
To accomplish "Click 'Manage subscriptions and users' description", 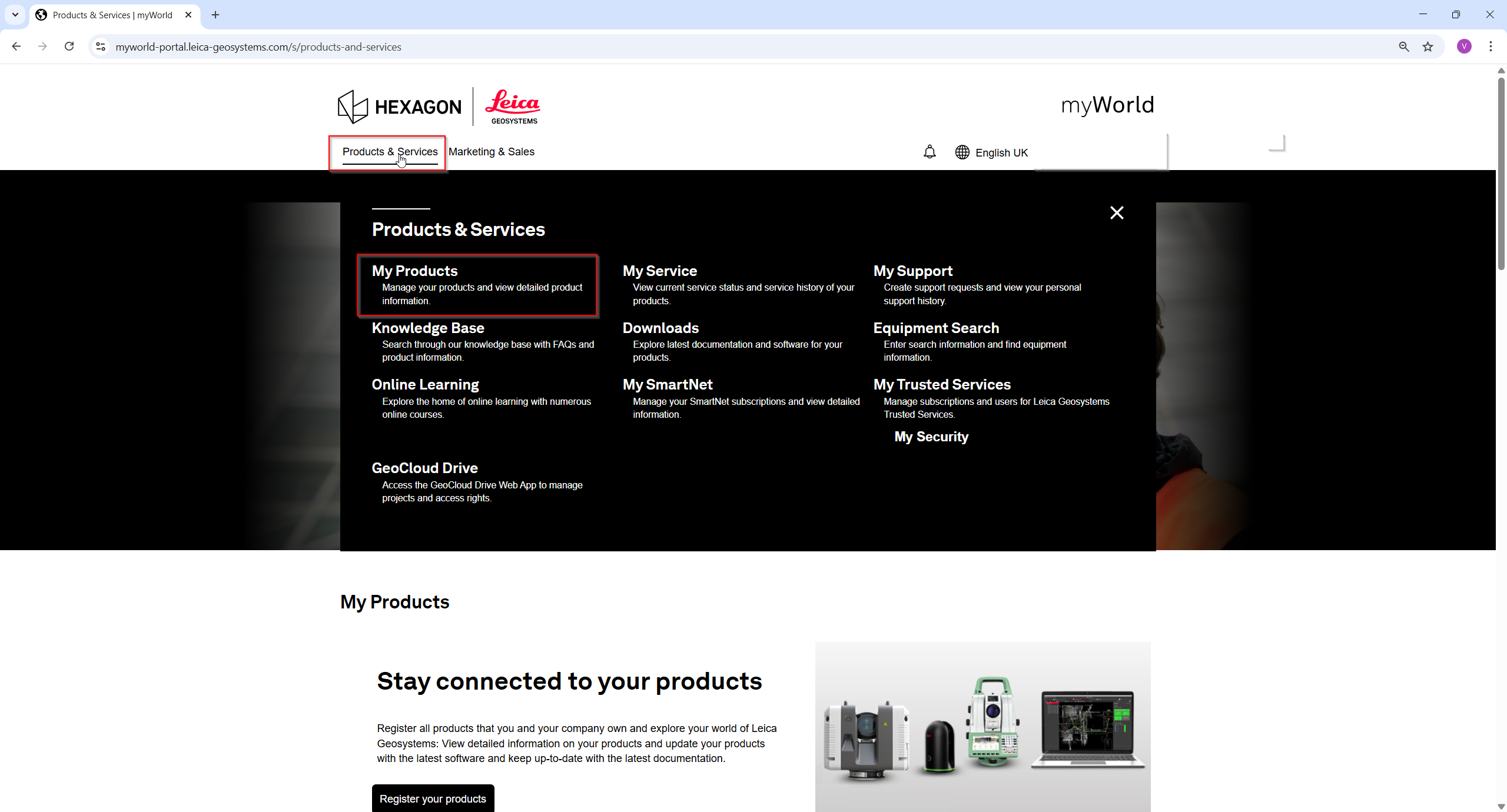I will pyautogui.click(x=996, y=408).
